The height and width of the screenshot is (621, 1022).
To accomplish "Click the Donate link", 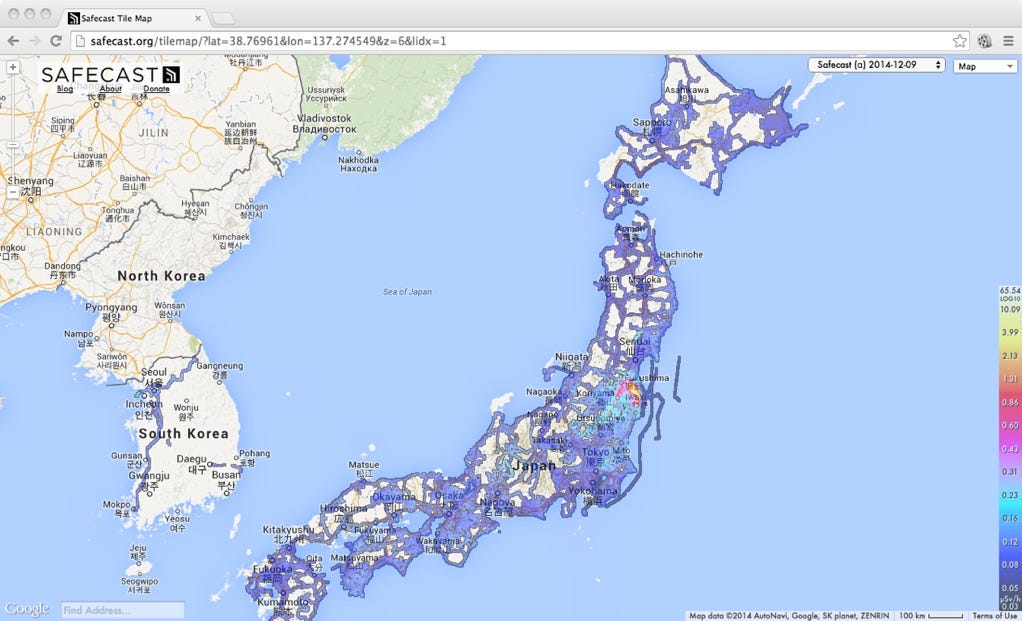I will (157, 88).
